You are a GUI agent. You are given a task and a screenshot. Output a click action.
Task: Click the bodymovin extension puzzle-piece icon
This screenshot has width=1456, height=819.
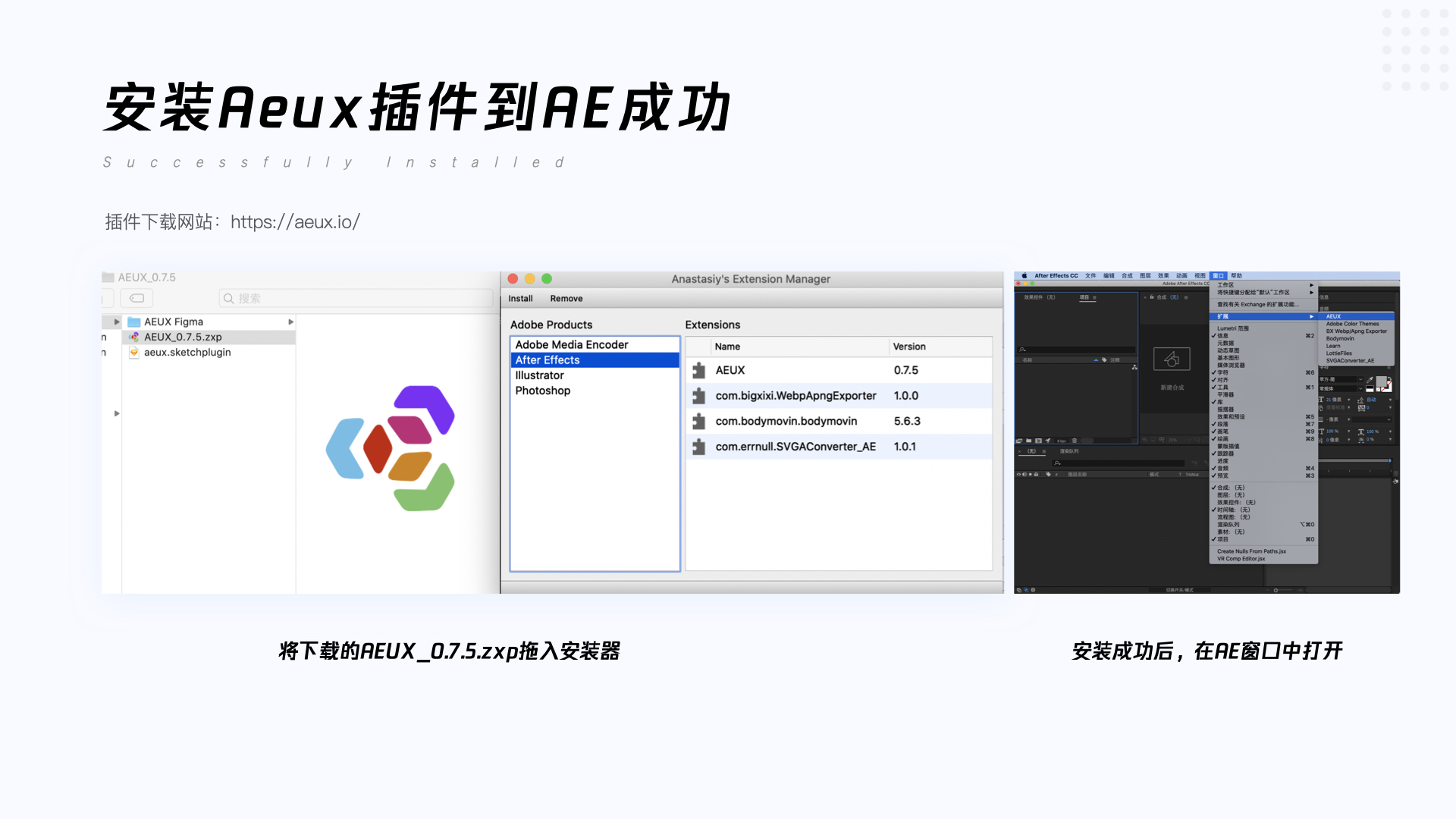click(698, 422)
